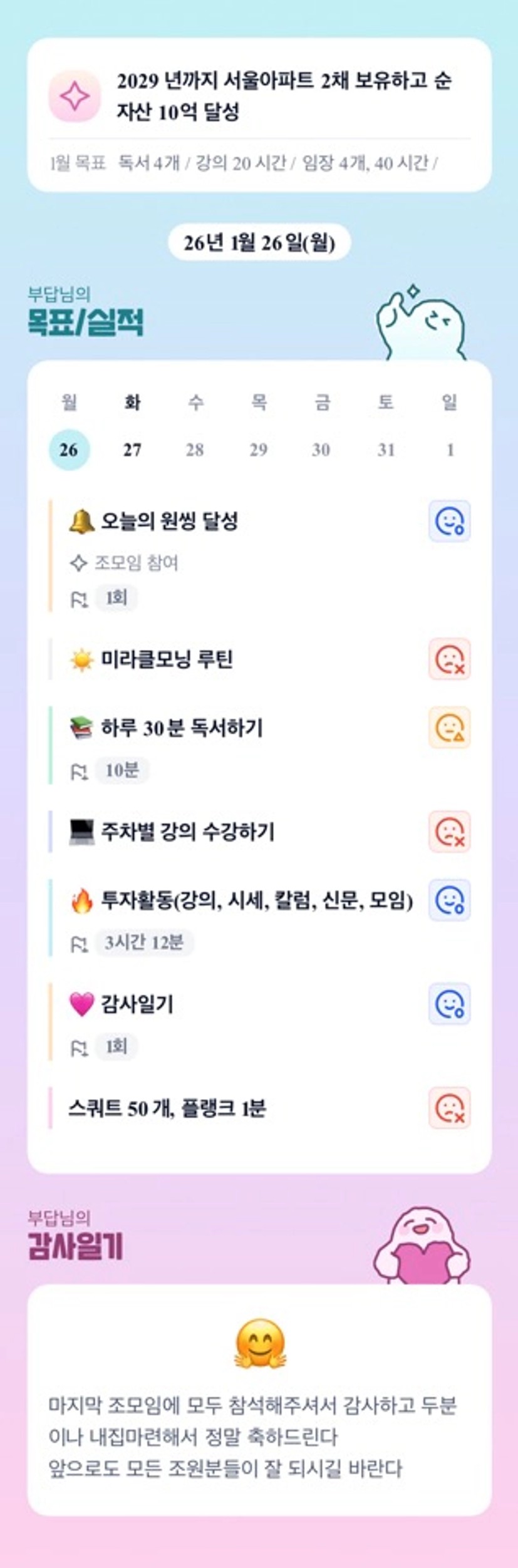Open the 2029년 서울아파트 goal text
The width and height of the screenshot is (518, 1568).
click(x=284, y=96)
